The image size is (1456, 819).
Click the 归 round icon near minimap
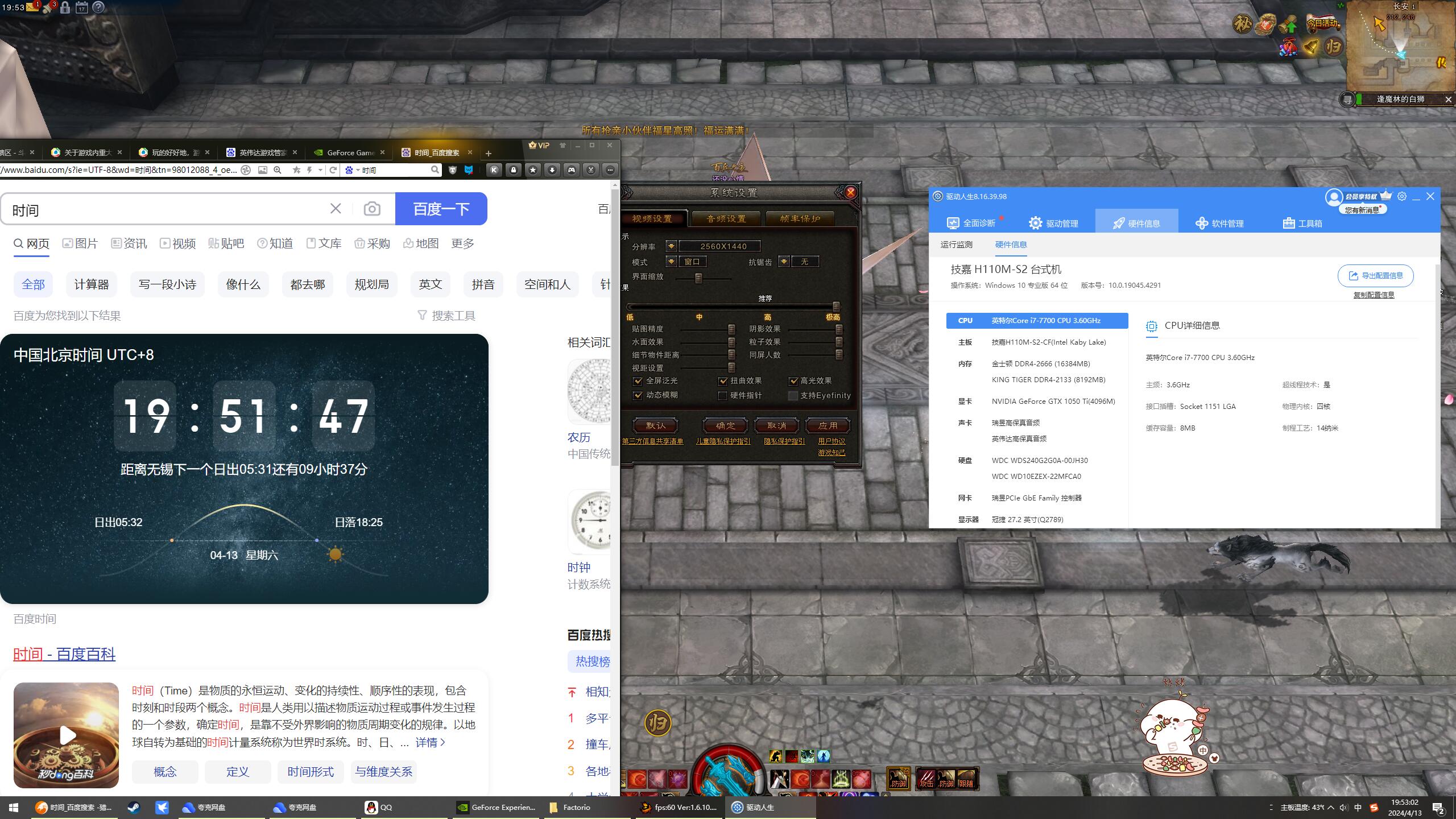click(x=1333, y=47)
